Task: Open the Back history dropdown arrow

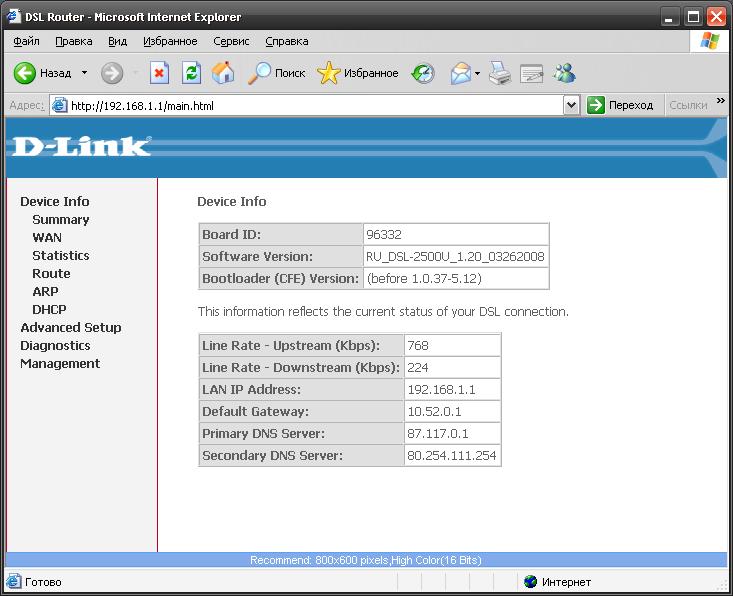Action: pyautogui.click(x=85, y=73)
